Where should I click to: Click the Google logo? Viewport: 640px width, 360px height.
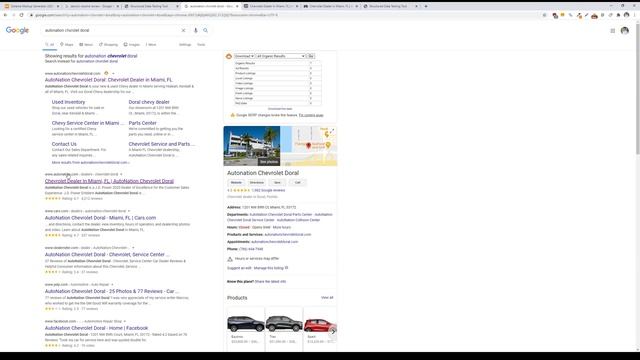coord(17,31)
